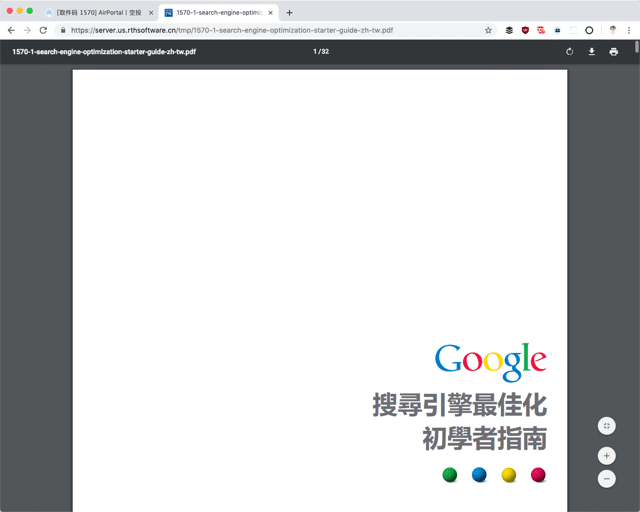
Task: Close the AirPortal tab
Action: [151, 13]
